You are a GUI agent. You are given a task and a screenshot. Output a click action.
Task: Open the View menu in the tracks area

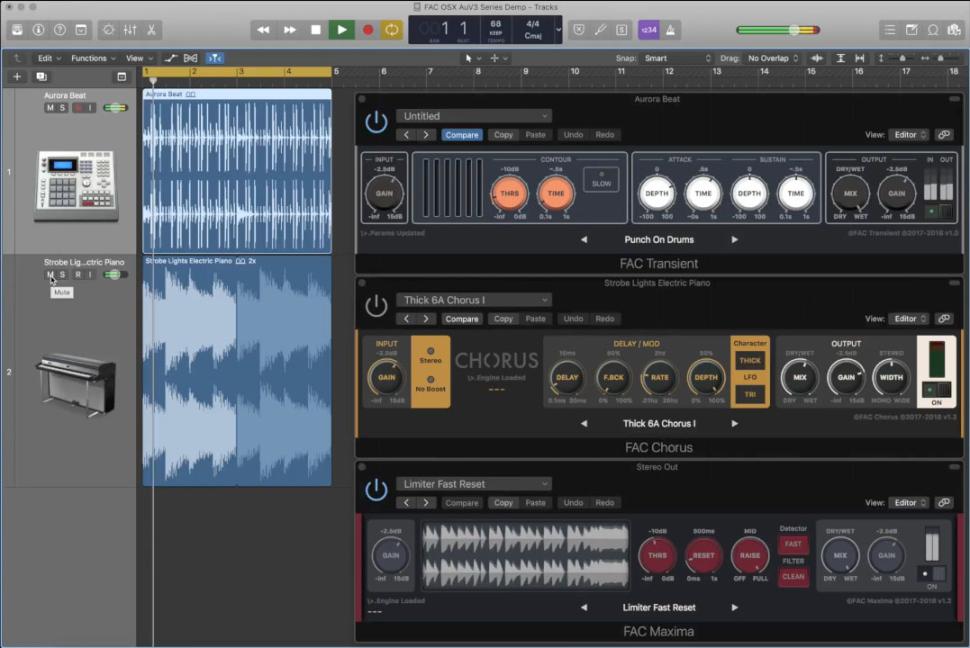pos(135,58)
